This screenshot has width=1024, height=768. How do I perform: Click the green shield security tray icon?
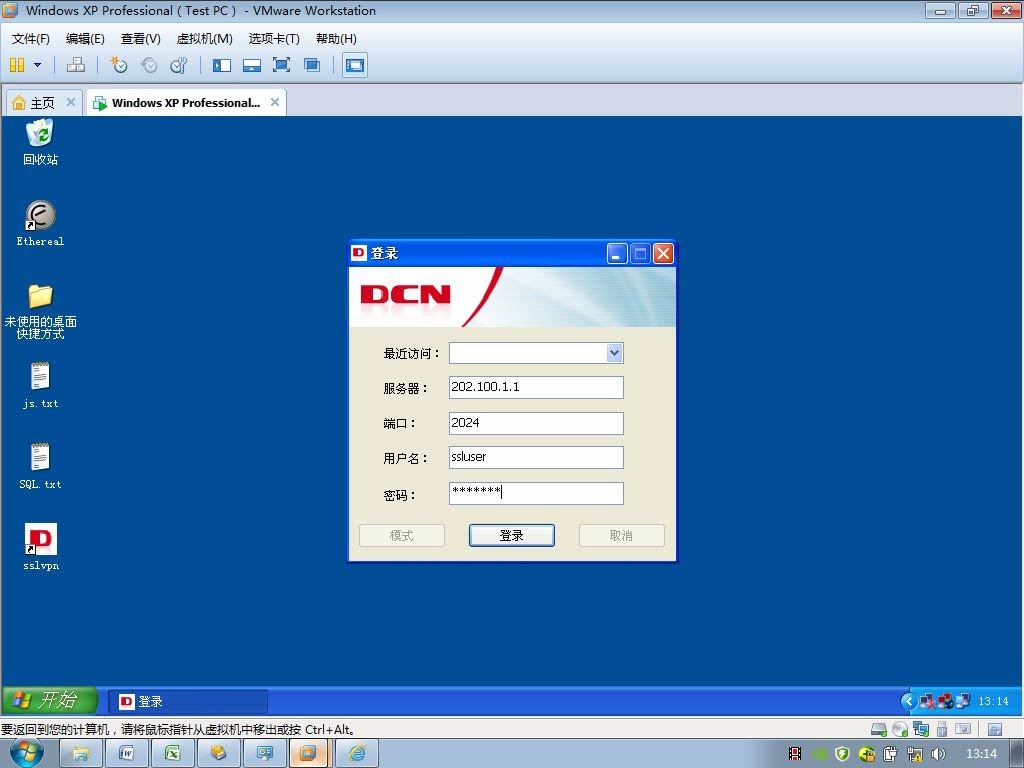tap(842, 754)
